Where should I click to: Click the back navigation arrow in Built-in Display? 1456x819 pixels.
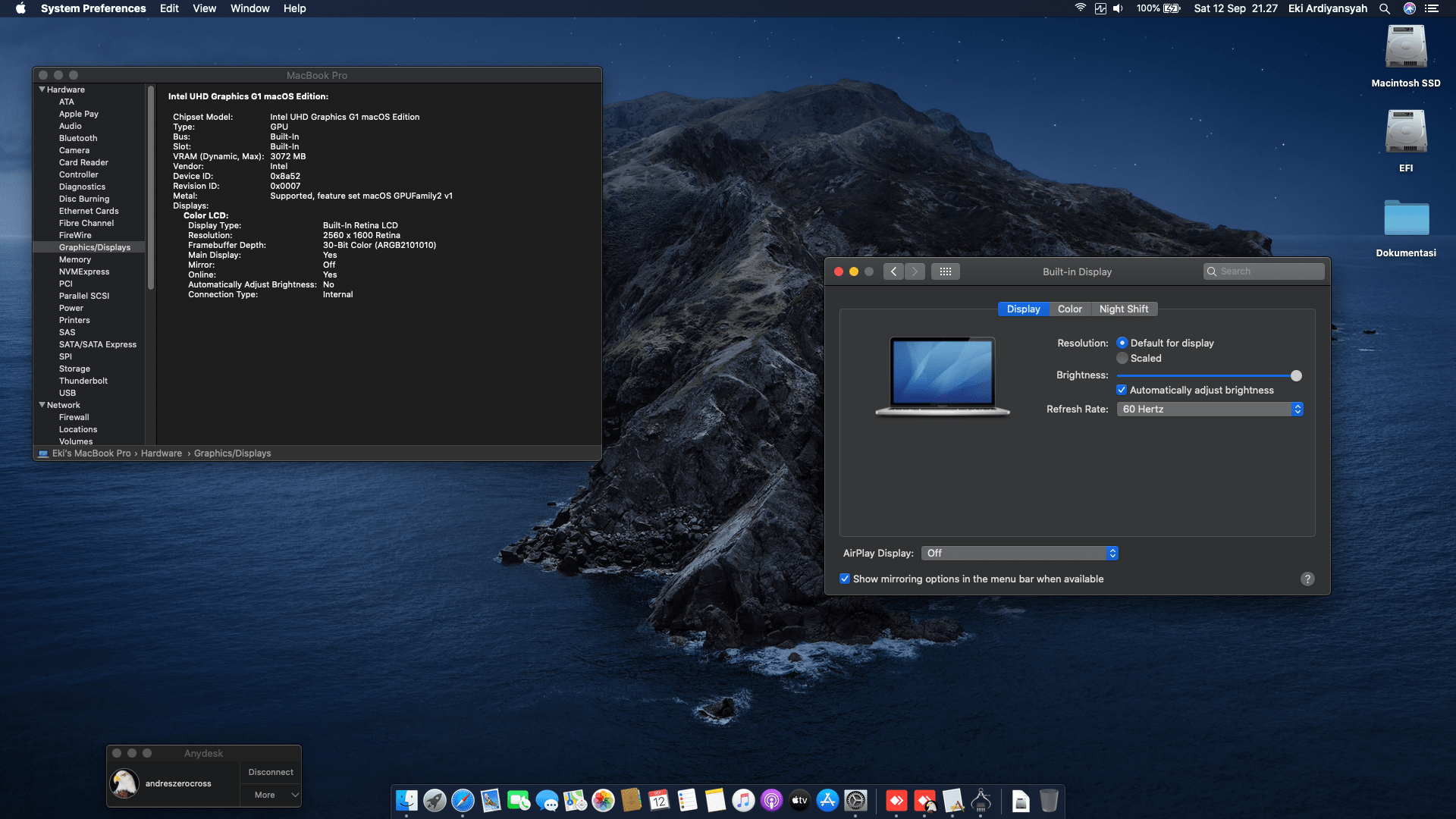[893, 271]
